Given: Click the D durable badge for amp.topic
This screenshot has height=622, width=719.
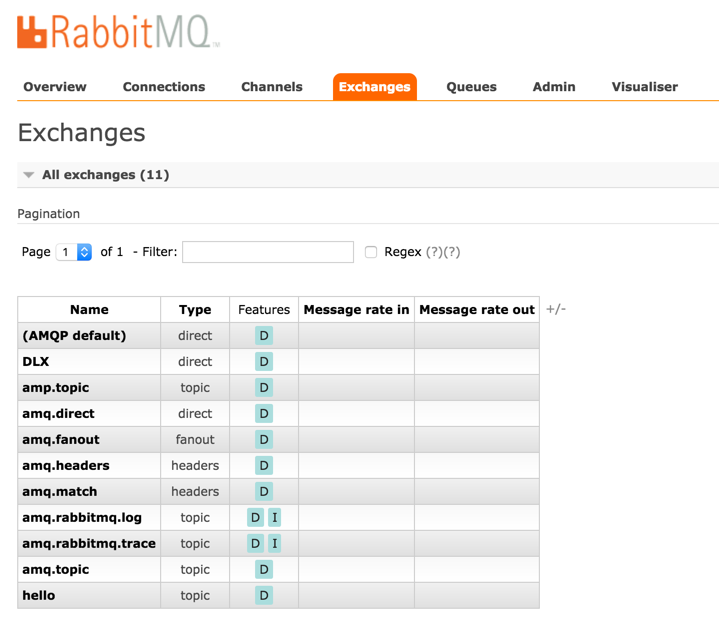Looking at the screenshot, I should pos(264,388).
